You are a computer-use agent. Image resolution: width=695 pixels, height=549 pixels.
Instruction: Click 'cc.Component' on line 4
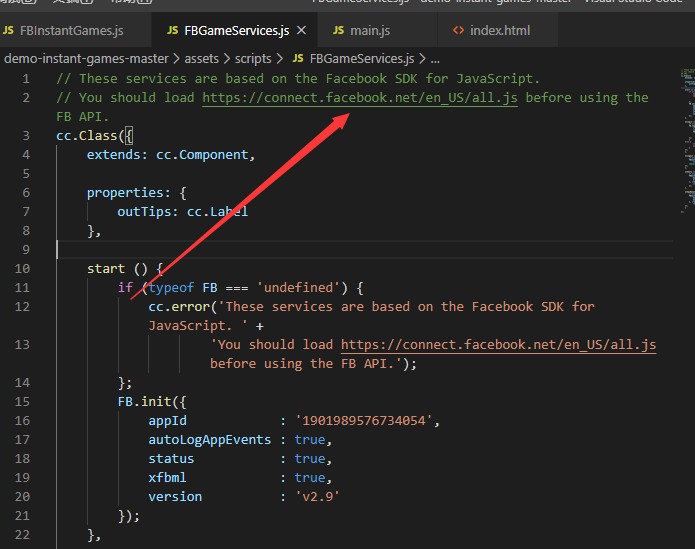tap(202, 155)
